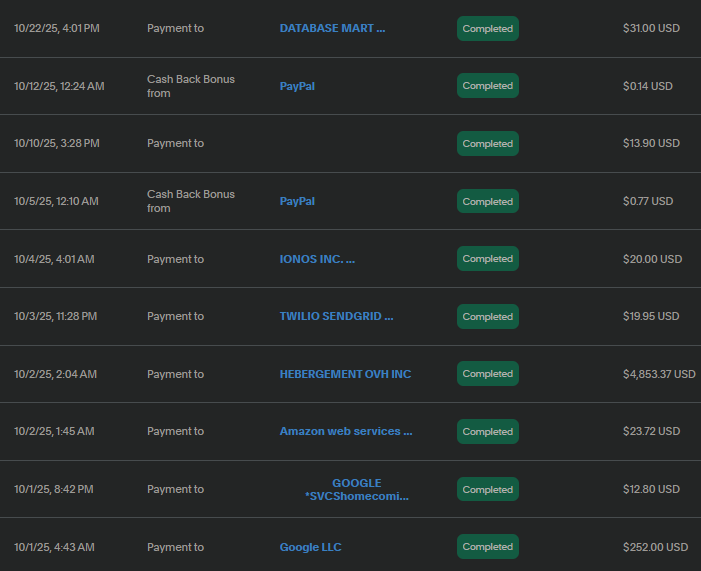
Task: Open the GOOGLE *SVCShomecomi payment link
Action: (x=357, y=489)
